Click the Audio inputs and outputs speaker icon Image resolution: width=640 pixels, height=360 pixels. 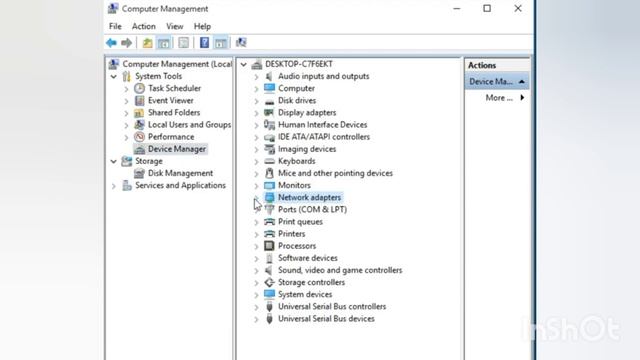pyautogui.click(x=269, y=76)
